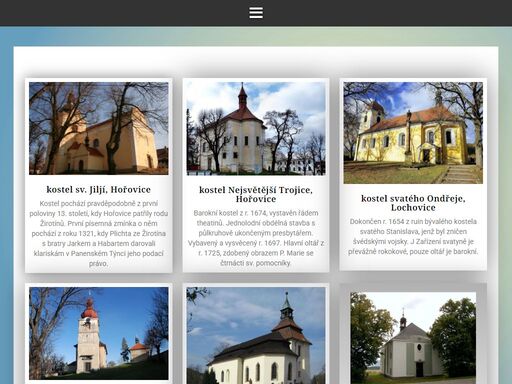The image size is (512, 384).
Task: Follow the 'kostel sv. Jiljí, Hořovice' title
Action: 99,190
